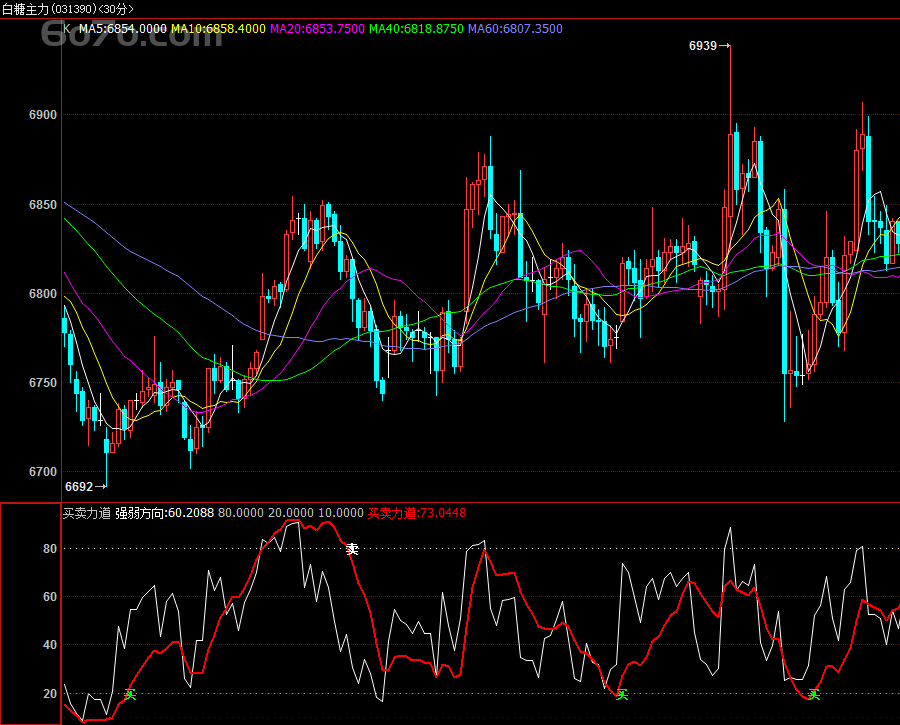Click the green MA40 moving average label

pyautogui.click(x=416, y=29)
